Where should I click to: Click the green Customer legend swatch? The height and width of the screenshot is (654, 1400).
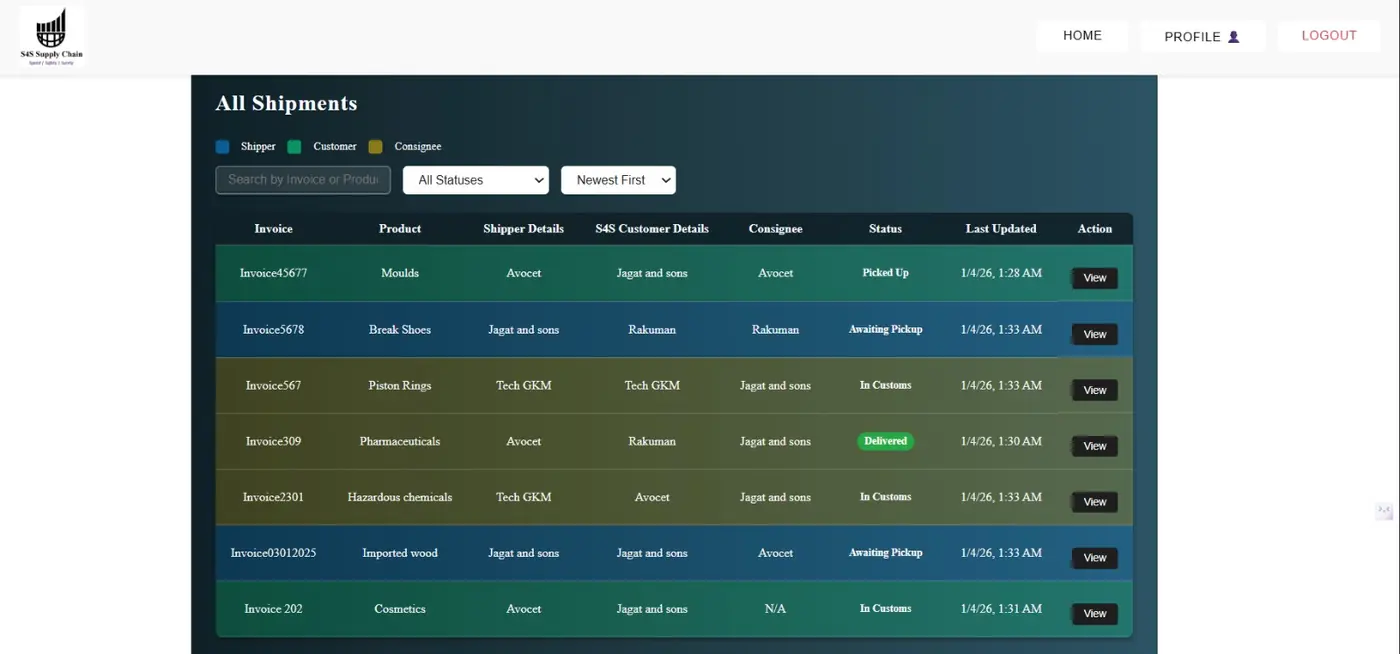click(294, 147)
